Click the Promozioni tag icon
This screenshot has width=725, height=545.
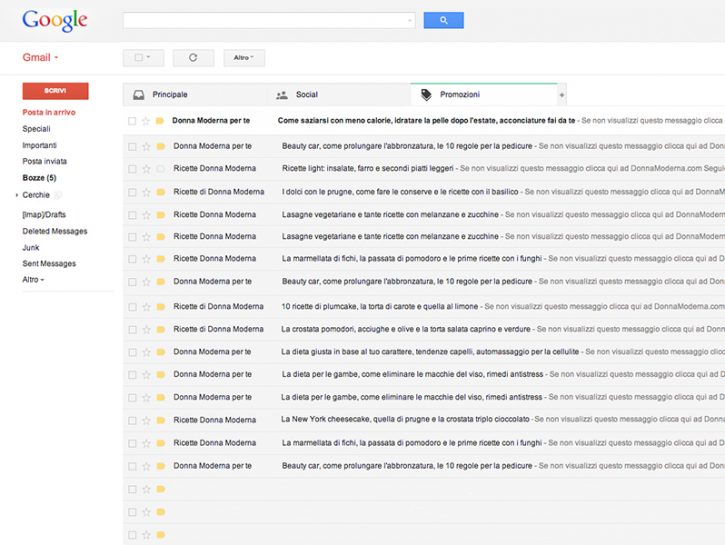426,95
